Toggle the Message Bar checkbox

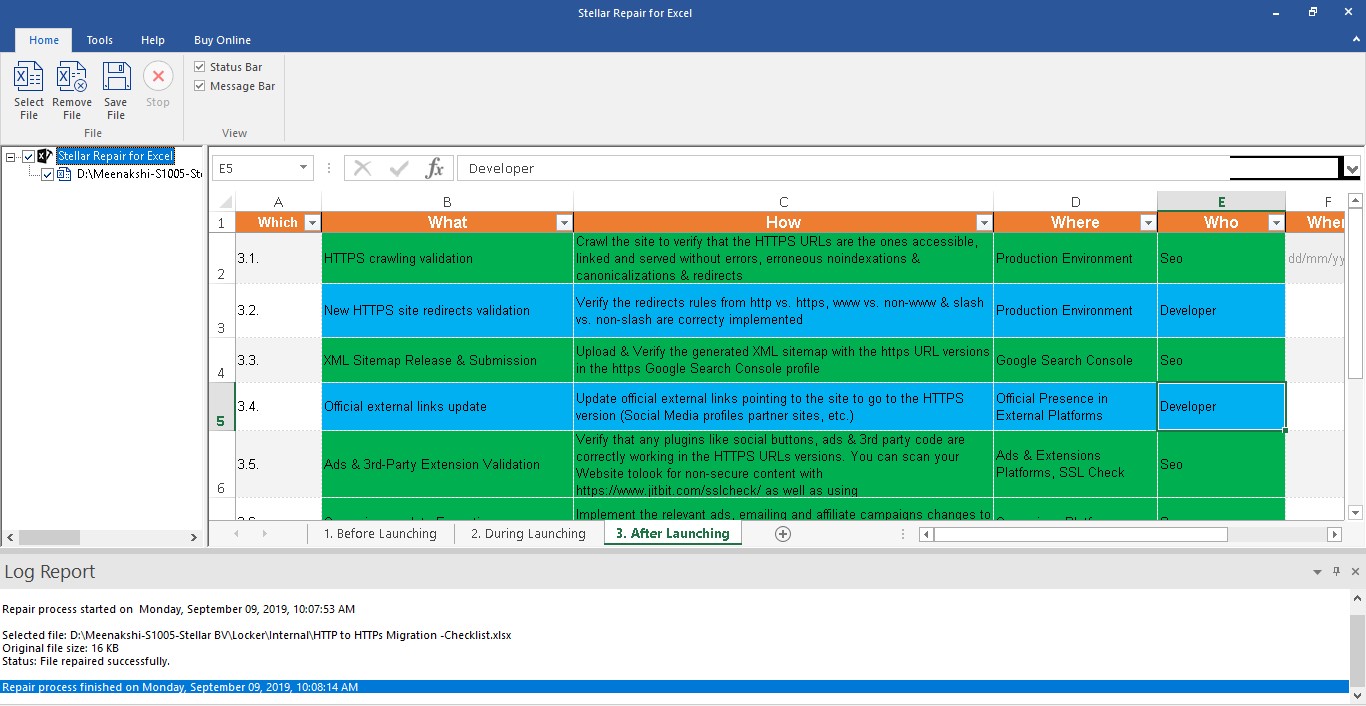pyautogui.click(x=200, y=86)
